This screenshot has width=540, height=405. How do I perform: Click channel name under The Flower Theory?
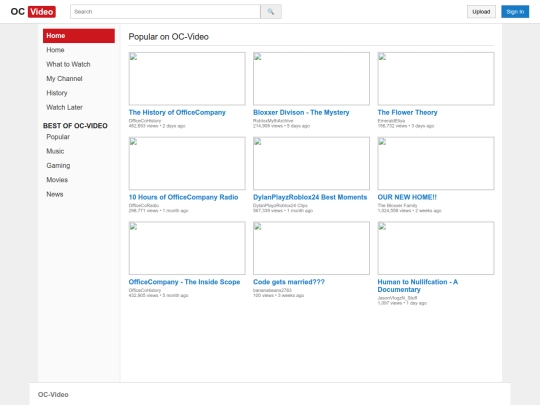[x=391, y=121]
